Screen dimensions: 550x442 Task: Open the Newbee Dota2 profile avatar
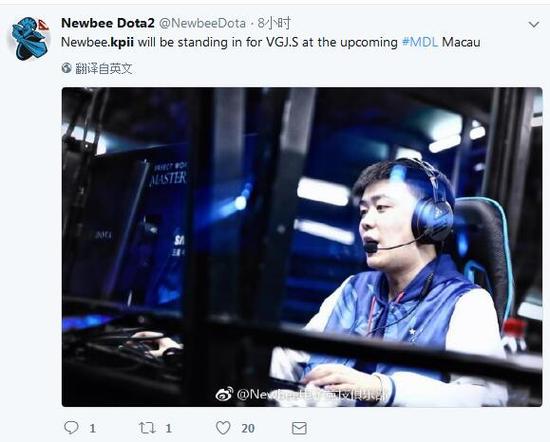29,39
